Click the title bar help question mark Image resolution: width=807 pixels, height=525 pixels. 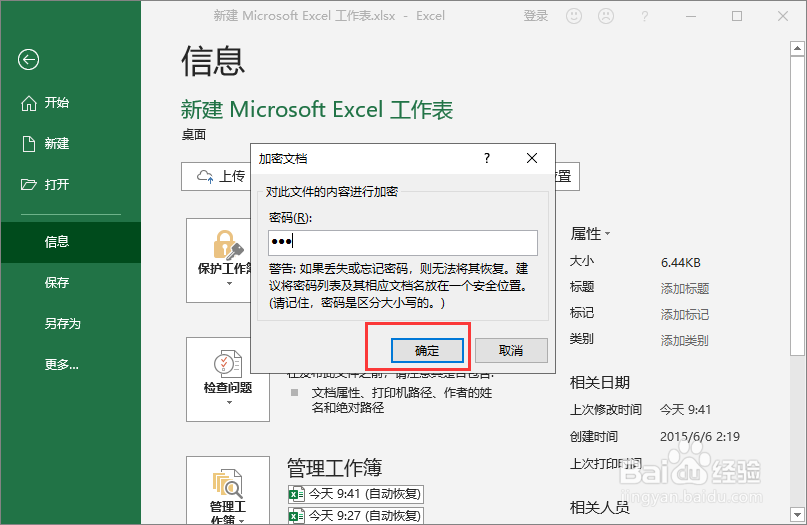point(644,16)
